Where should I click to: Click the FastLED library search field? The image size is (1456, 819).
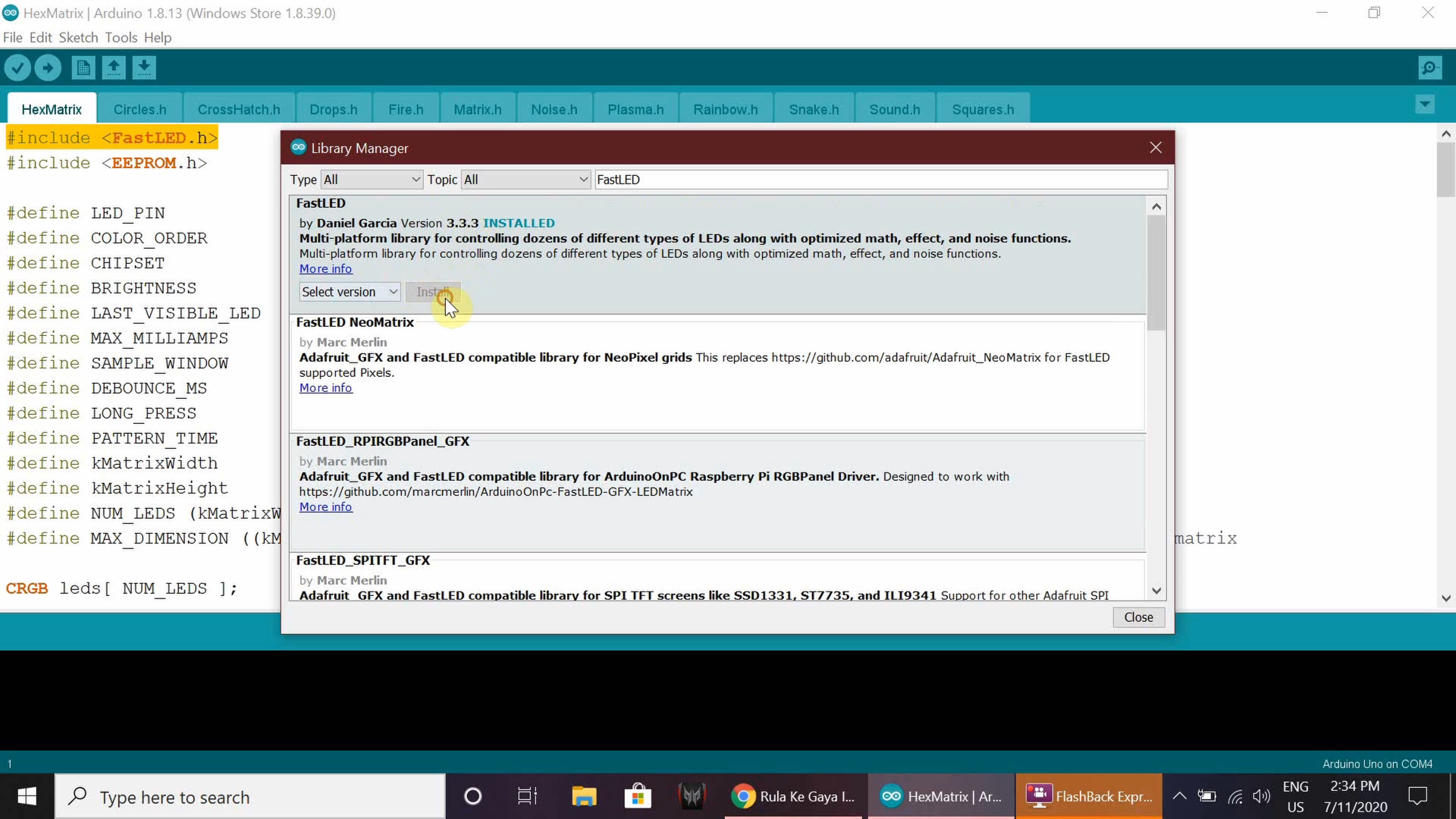tap(880, 180)
